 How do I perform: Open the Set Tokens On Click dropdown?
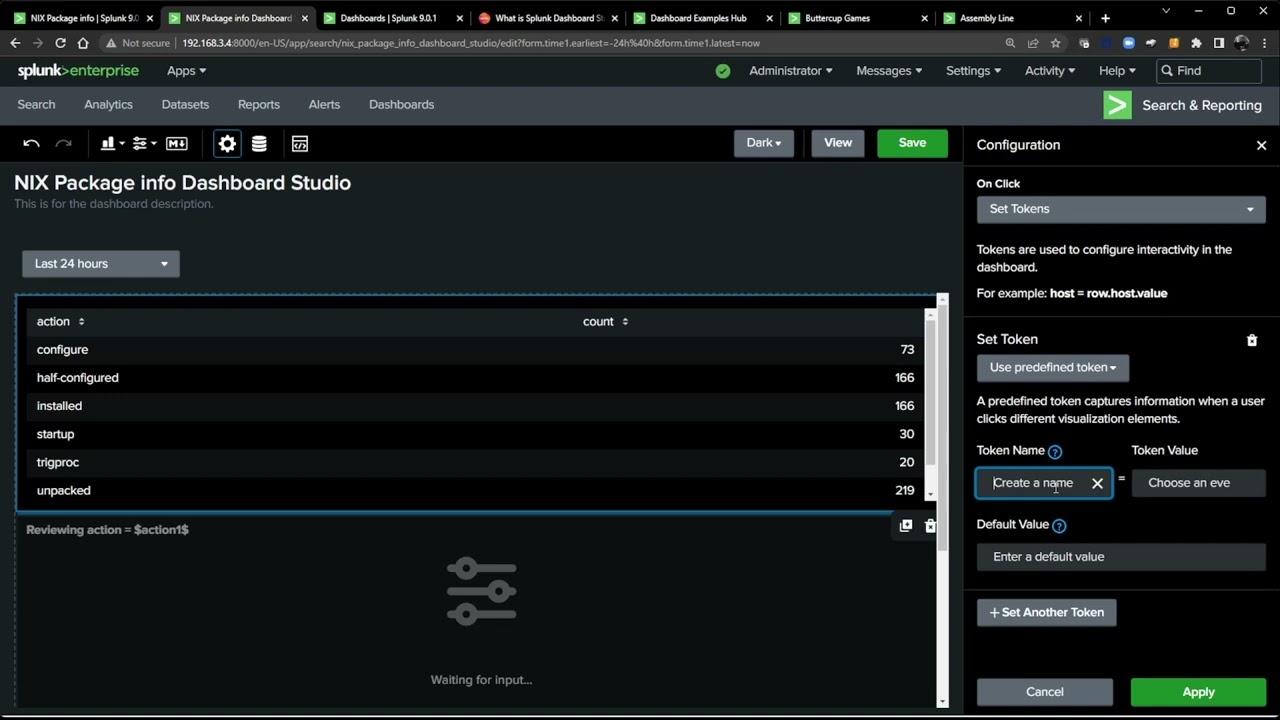(x=1121, y=209)
